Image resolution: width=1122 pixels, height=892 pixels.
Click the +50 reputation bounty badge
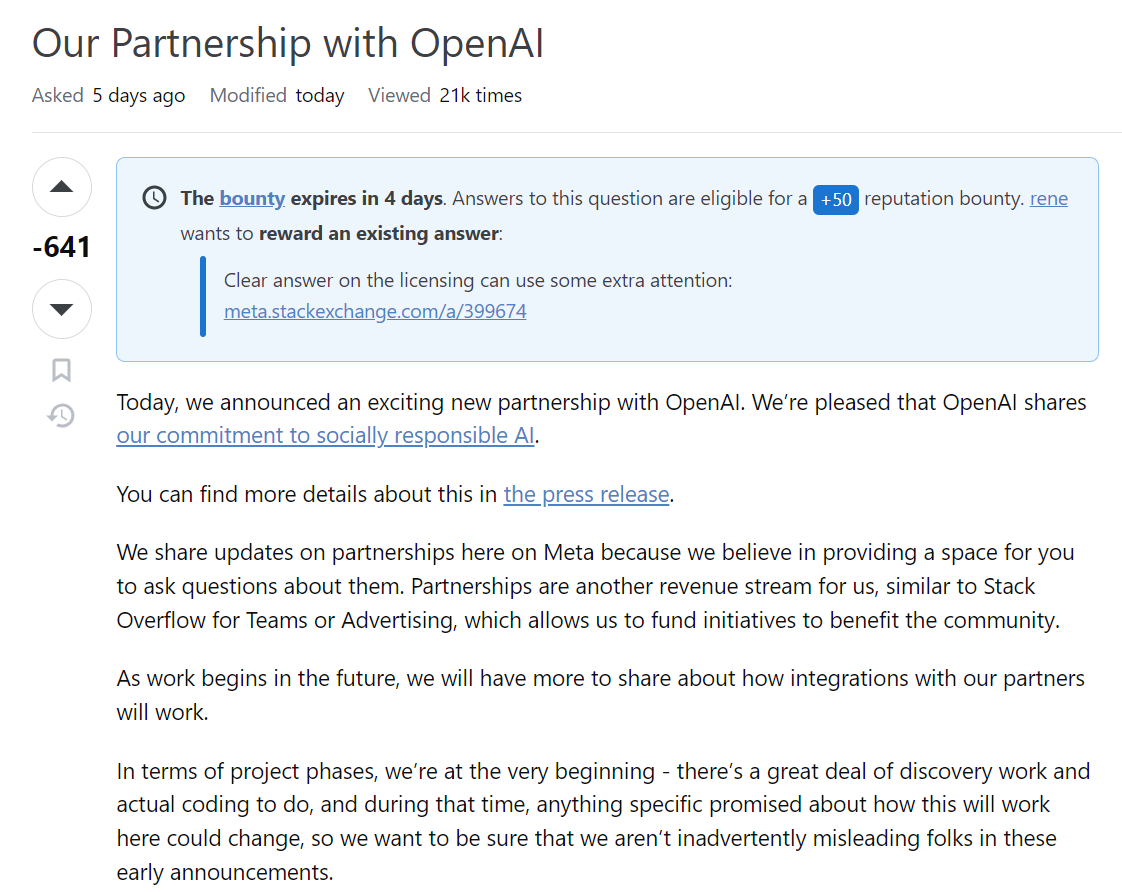click(x=835, y=199)
